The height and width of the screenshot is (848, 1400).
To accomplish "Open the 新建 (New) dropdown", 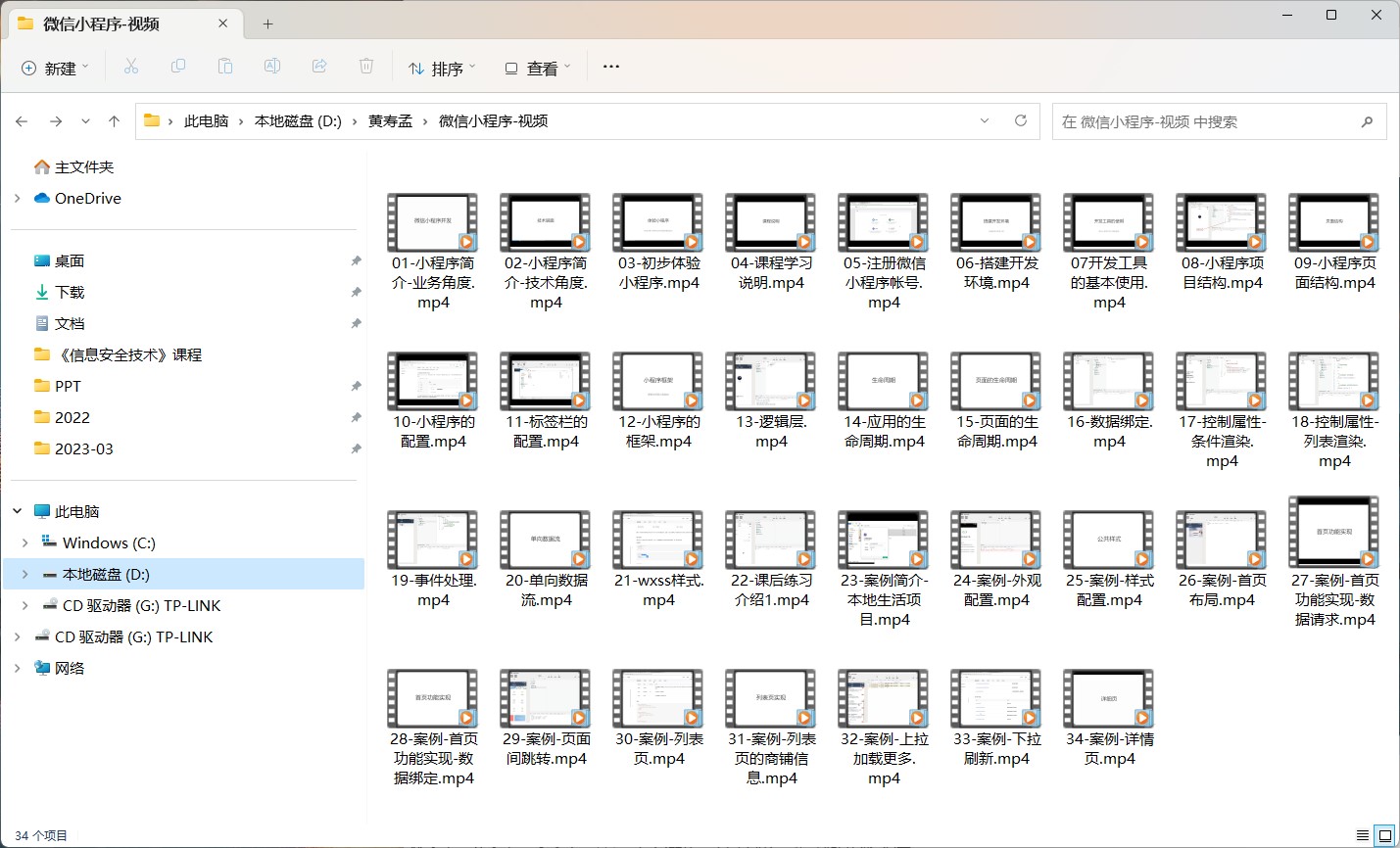I will click(55, 68).
